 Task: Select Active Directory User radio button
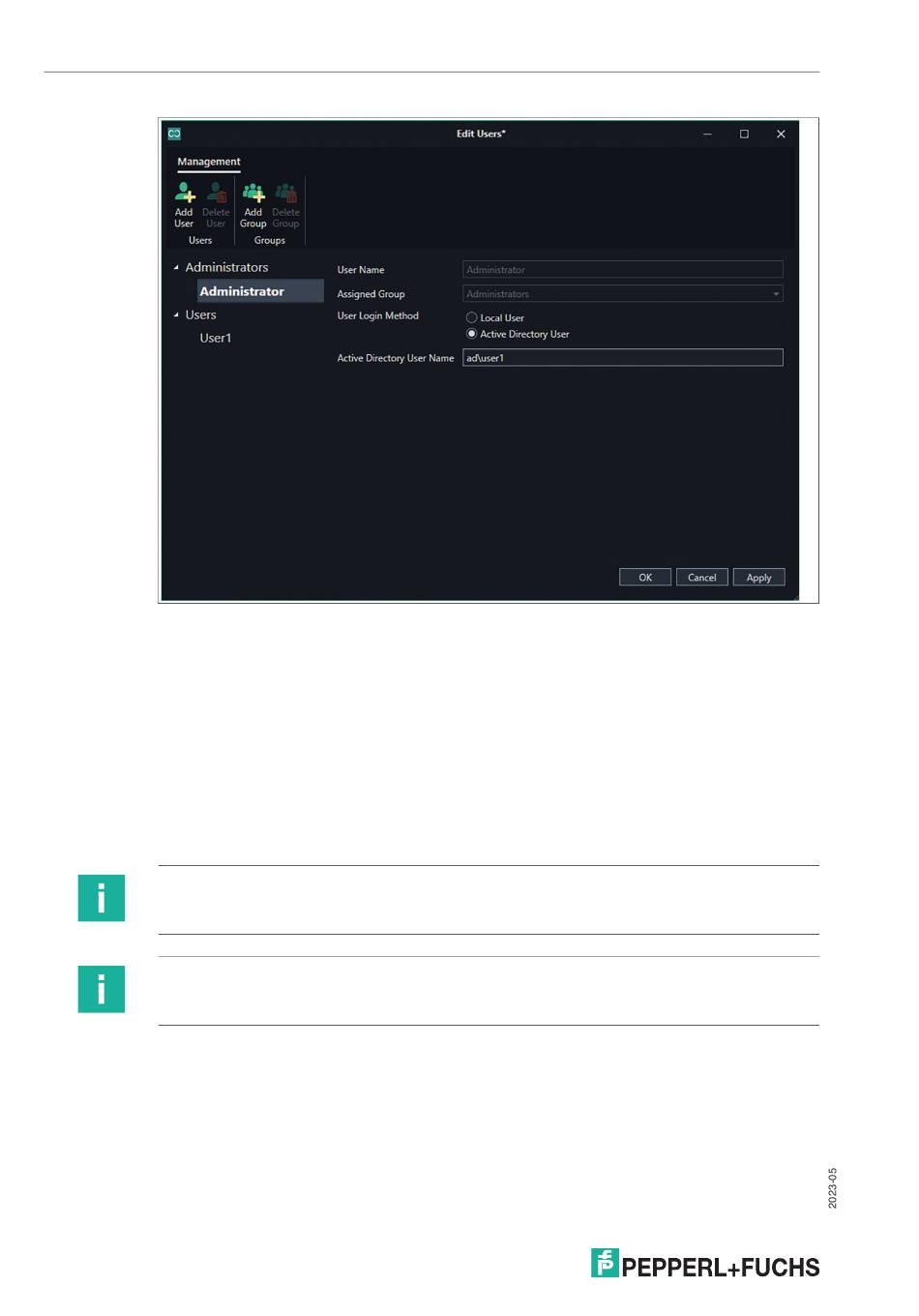(x=472, y=334)
